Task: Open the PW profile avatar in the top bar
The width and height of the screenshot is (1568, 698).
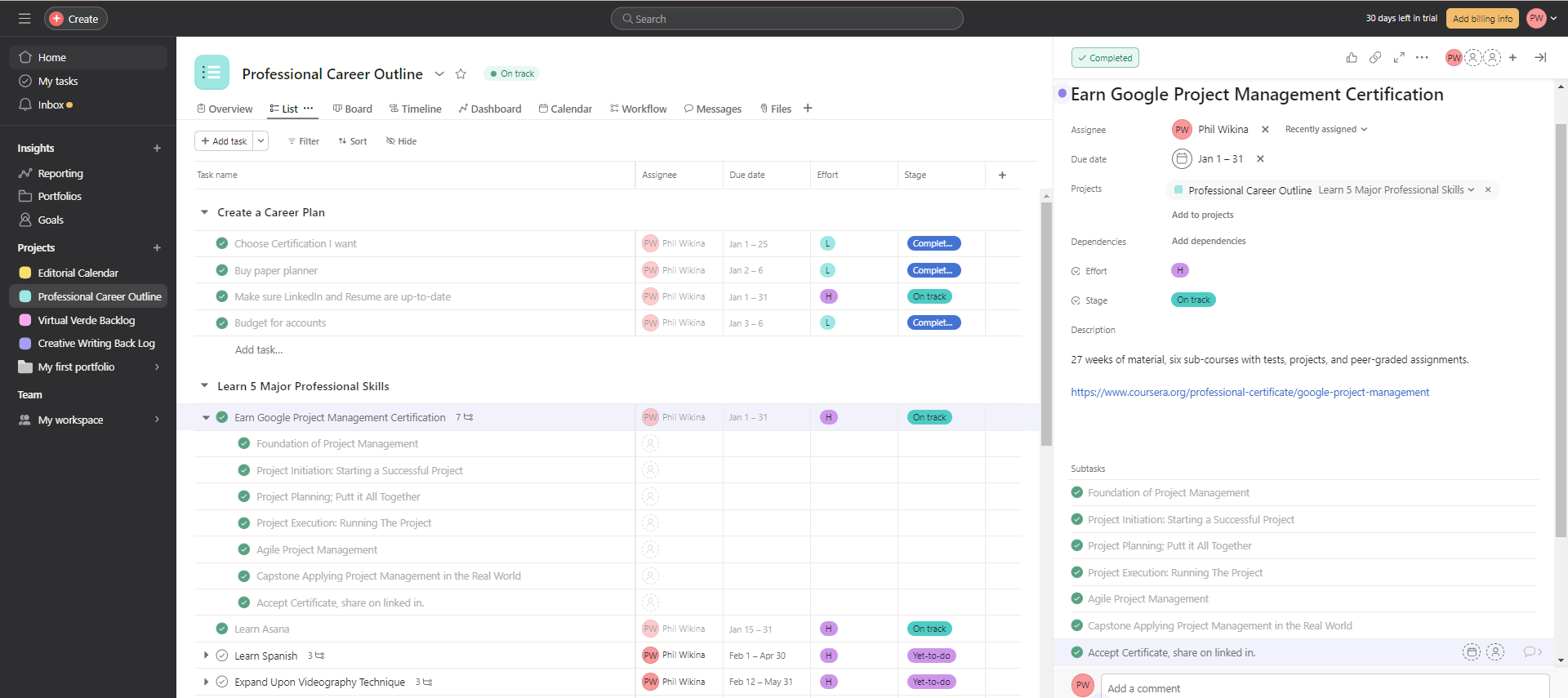Action: tap(1536, 18)
